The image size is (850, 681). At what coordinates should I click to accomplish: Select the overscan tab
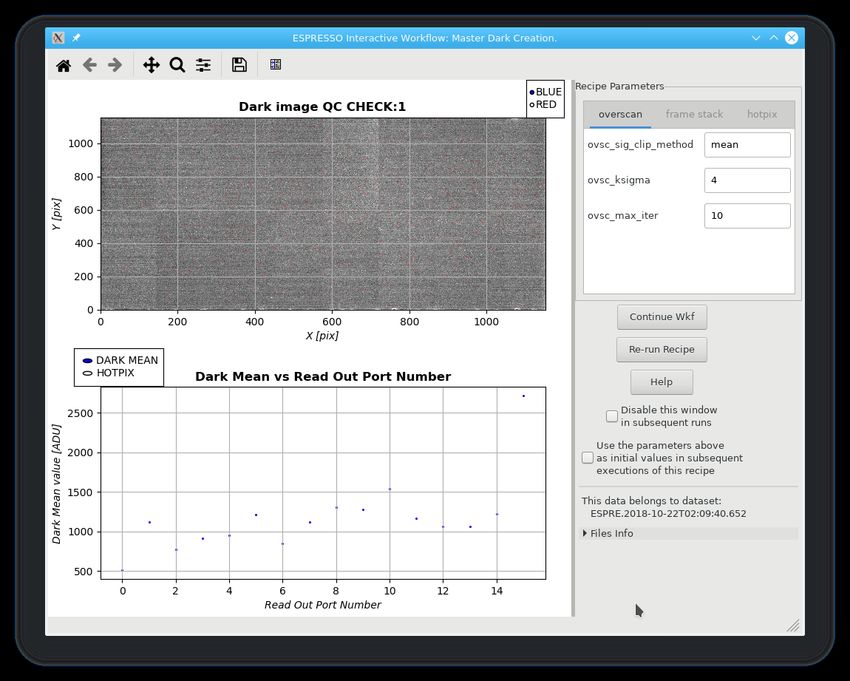pos(620,114)
